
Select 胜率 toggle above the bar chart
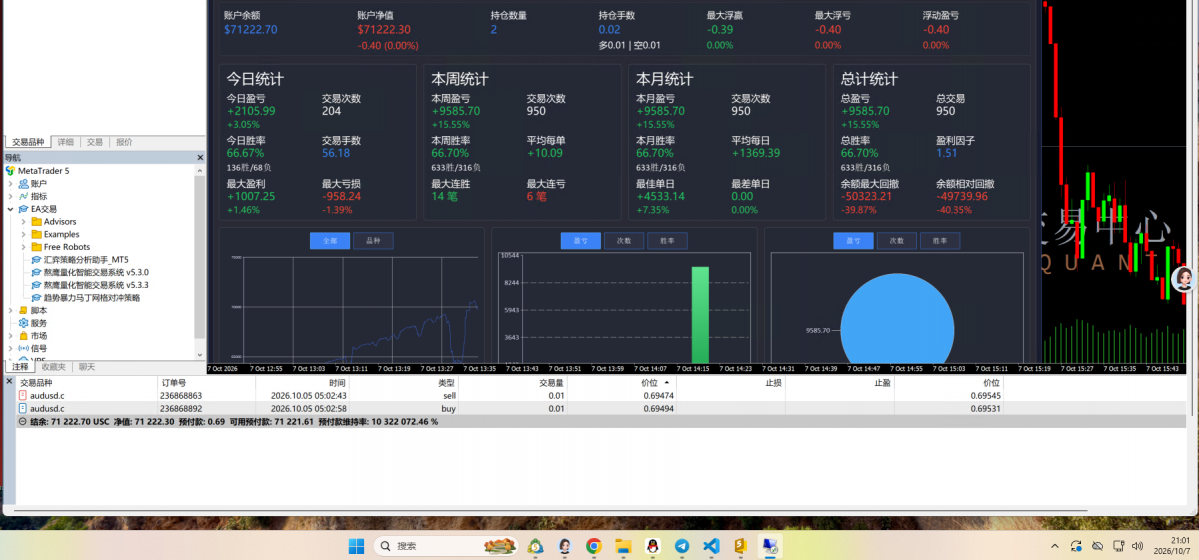[x=668, y=240]
